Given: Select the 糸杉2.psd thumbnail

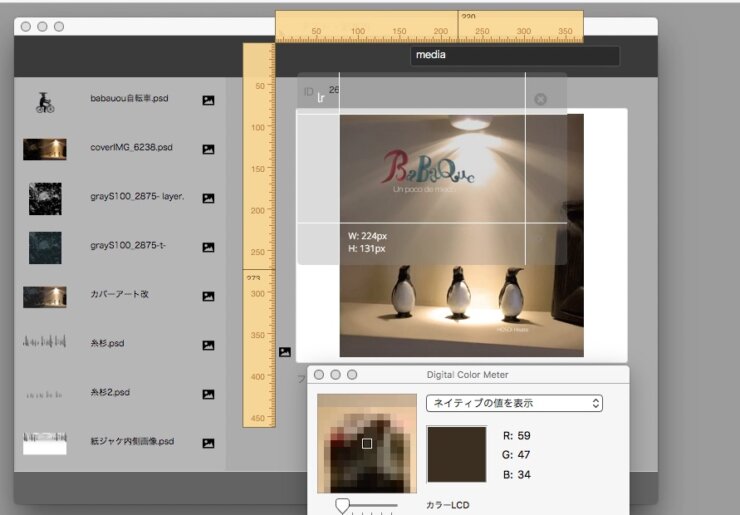Looking at the screenshot, I should tap(44, 395).
